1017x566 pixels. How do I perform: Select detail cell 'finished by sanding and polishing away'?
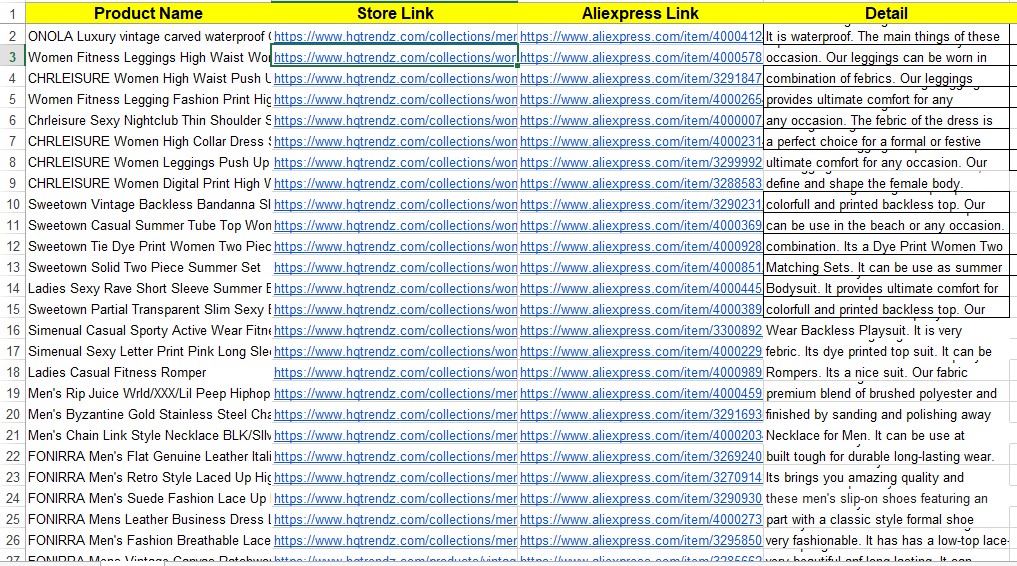pos(886,414)
